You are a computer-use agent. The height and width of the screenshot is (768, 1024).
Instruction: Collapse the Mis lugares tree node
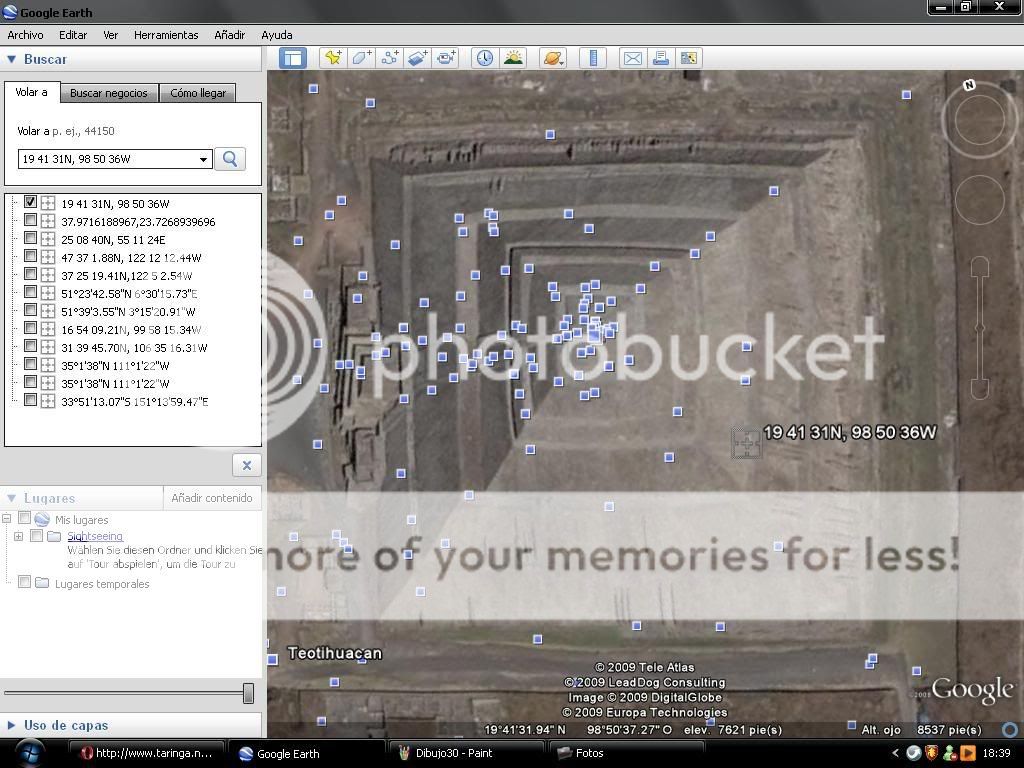(7, 519)
